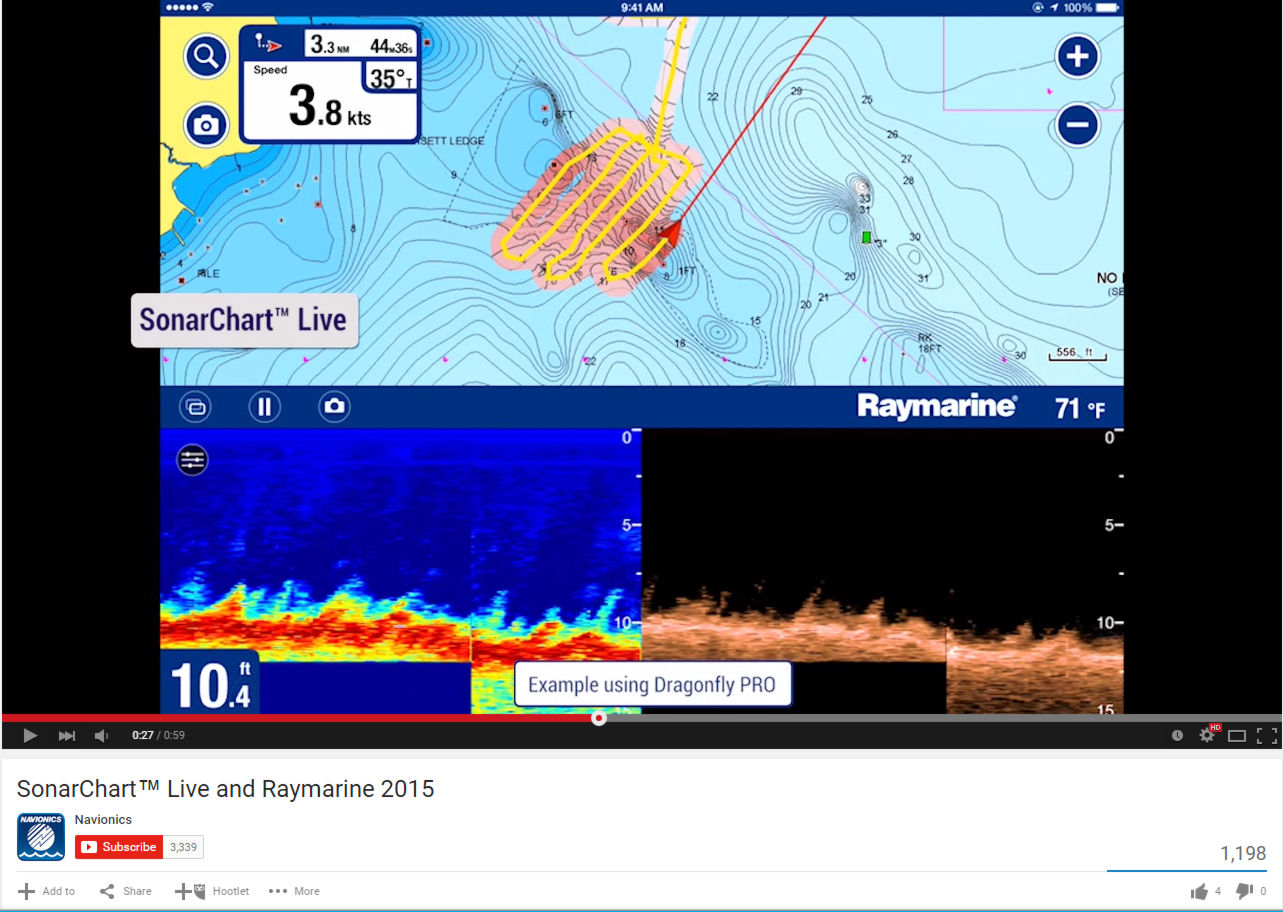Viewport: 1283px width, 912px height.
Task: Click the Raymarine logo
Action: (x=937, y=406)
